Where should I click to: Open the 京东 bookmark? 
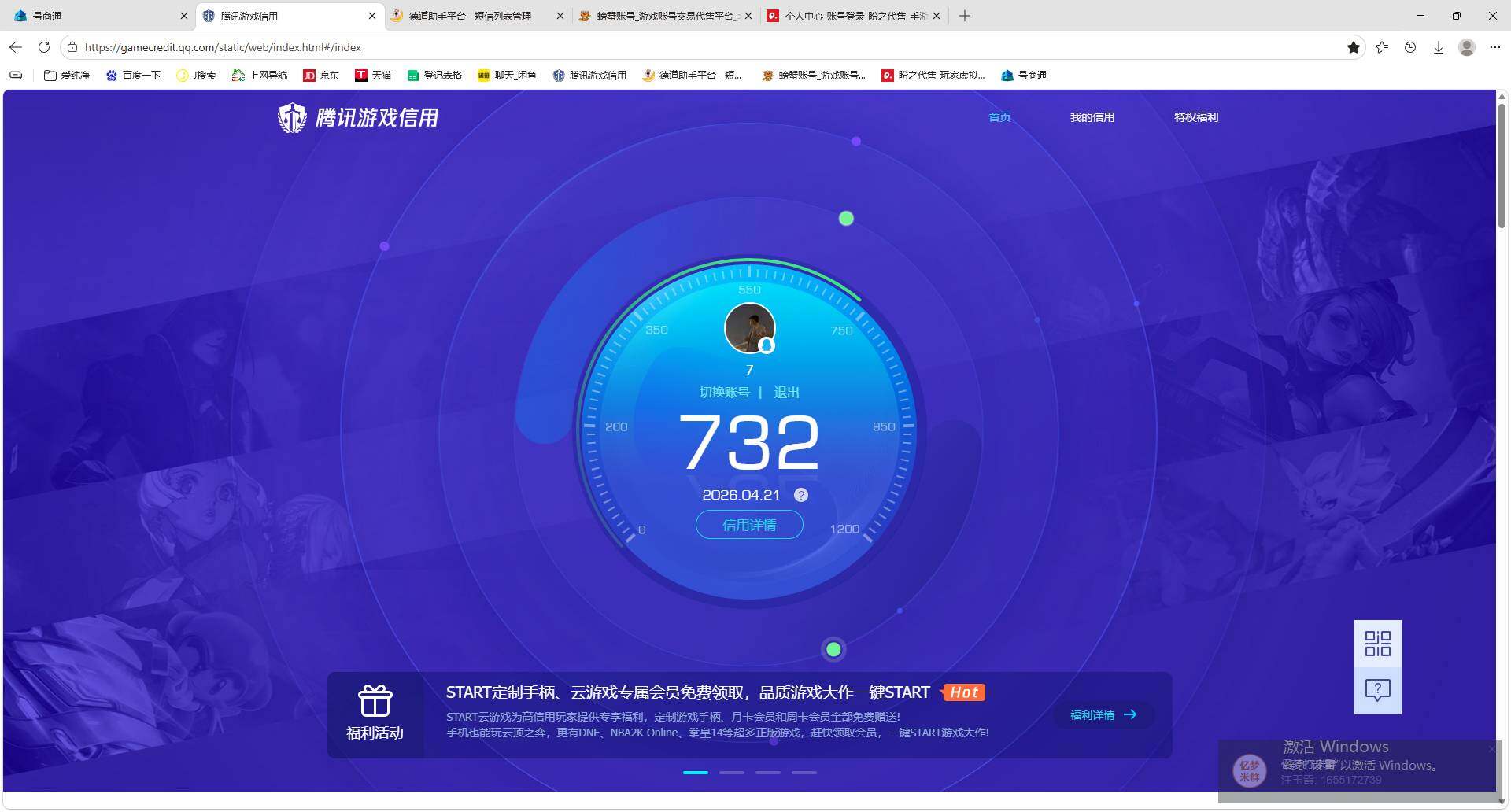tap(321, 75)
